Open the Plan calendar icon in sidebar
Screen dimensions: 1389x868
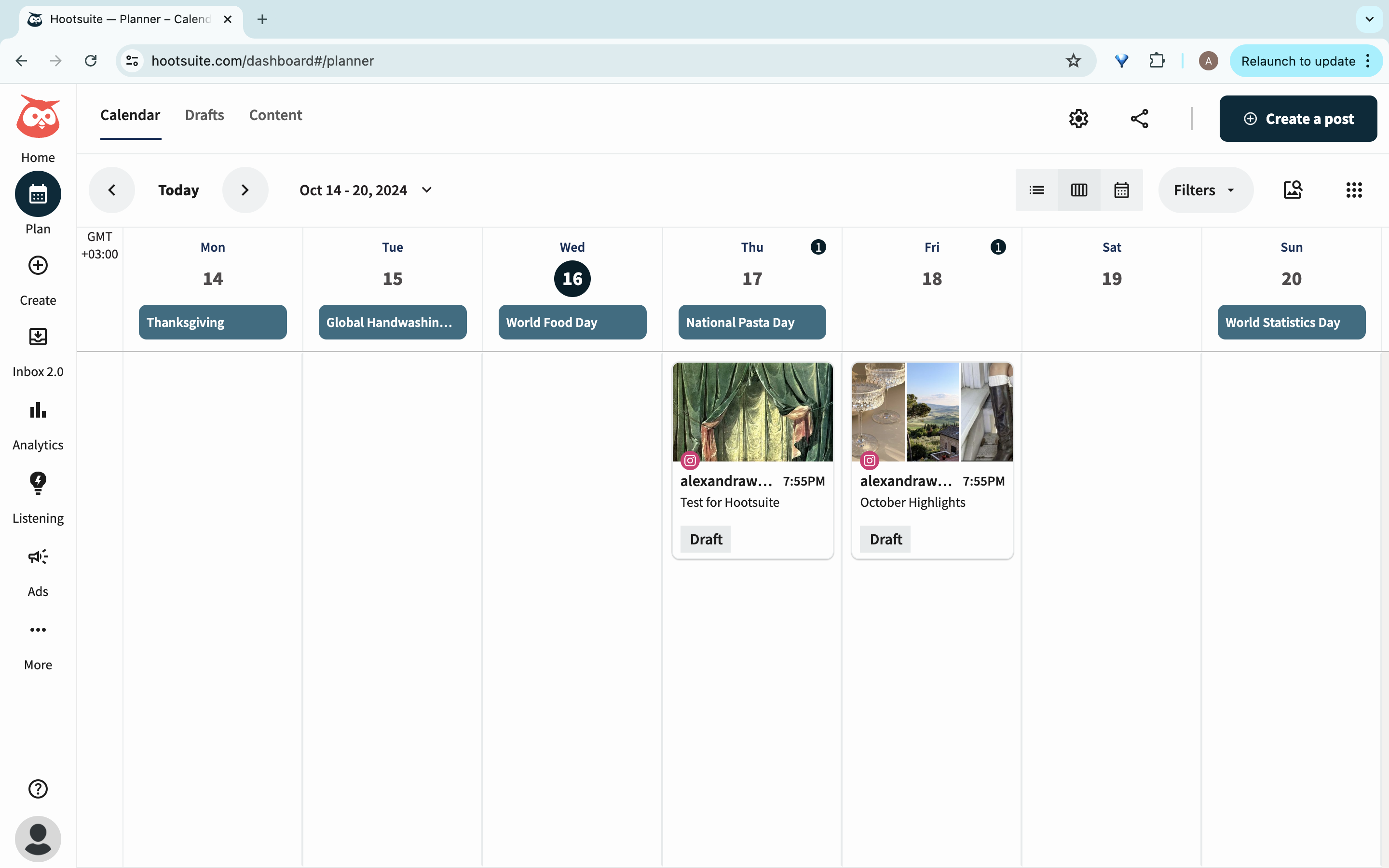38,194
